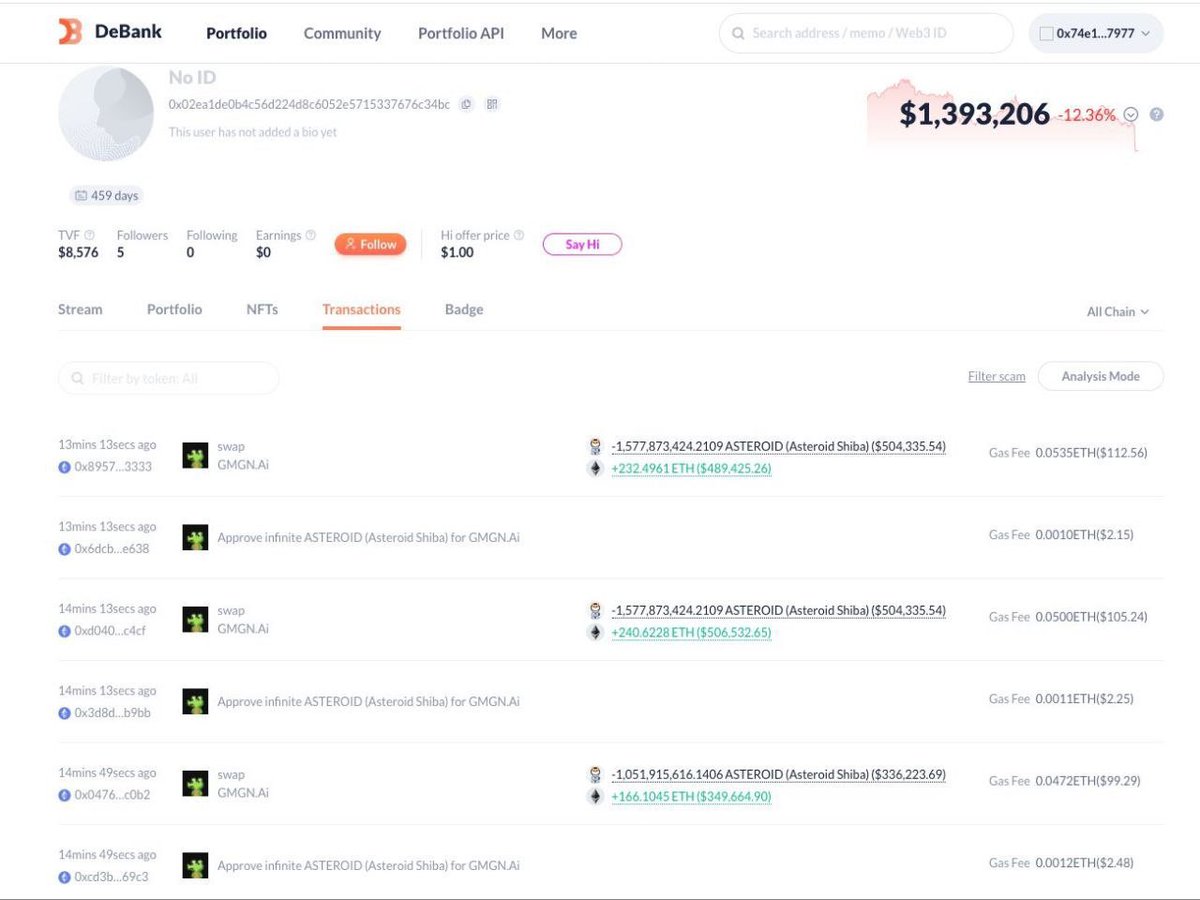Image resolution: width=1200 pixels, height=900 pixels.
Task: Go to Portfolio in top navigation
Action: coord(236,33)
